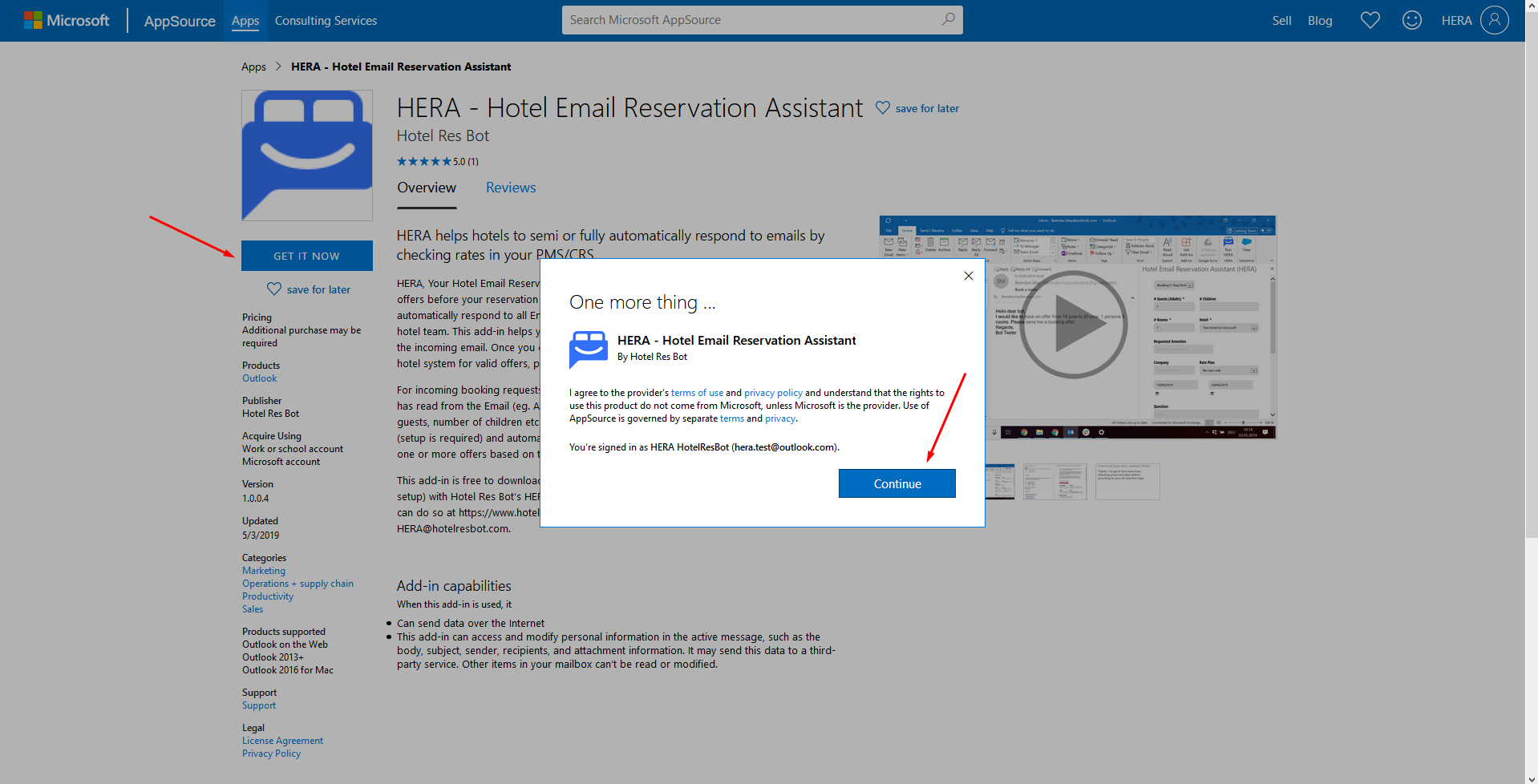The image size is (1538, 784).
Task: Select the first screenshot thumbnail below the video
Action: pos(1000,481)
